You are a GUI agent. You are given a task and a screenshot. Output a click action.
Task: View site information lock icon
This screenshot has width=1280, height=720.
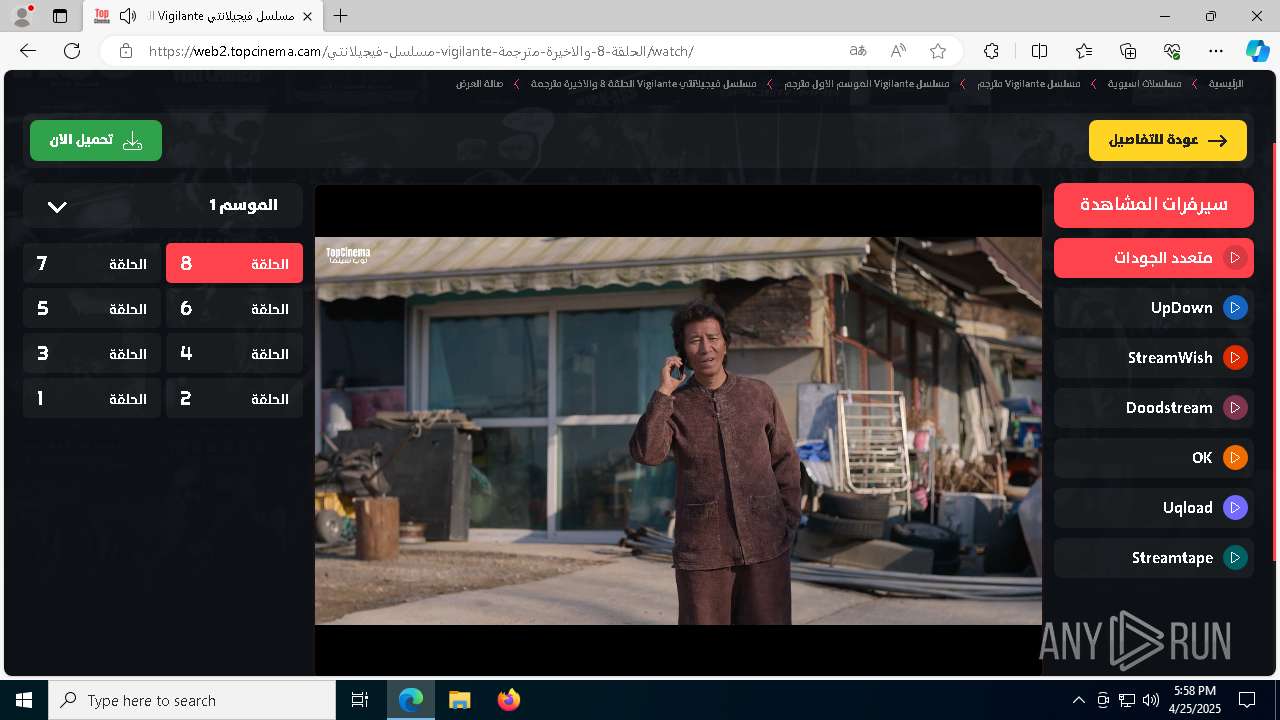[x=125, y=51]
